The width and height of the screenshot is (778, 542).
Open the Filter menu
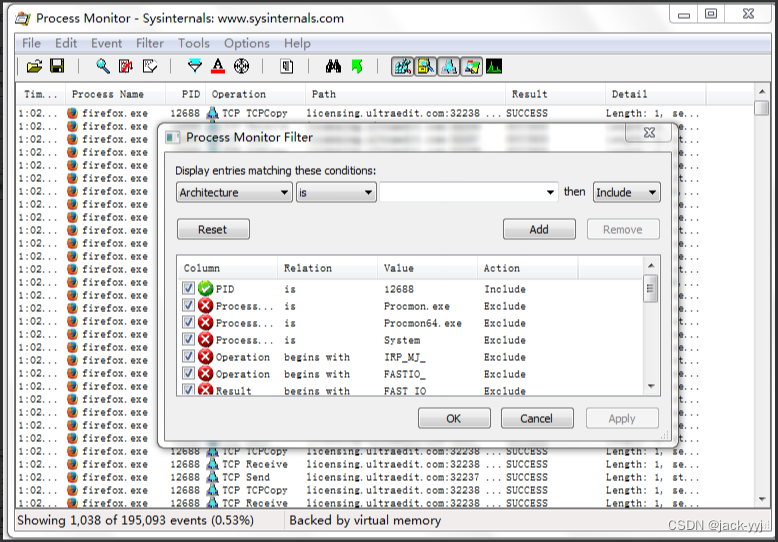[x=150, y=43]
